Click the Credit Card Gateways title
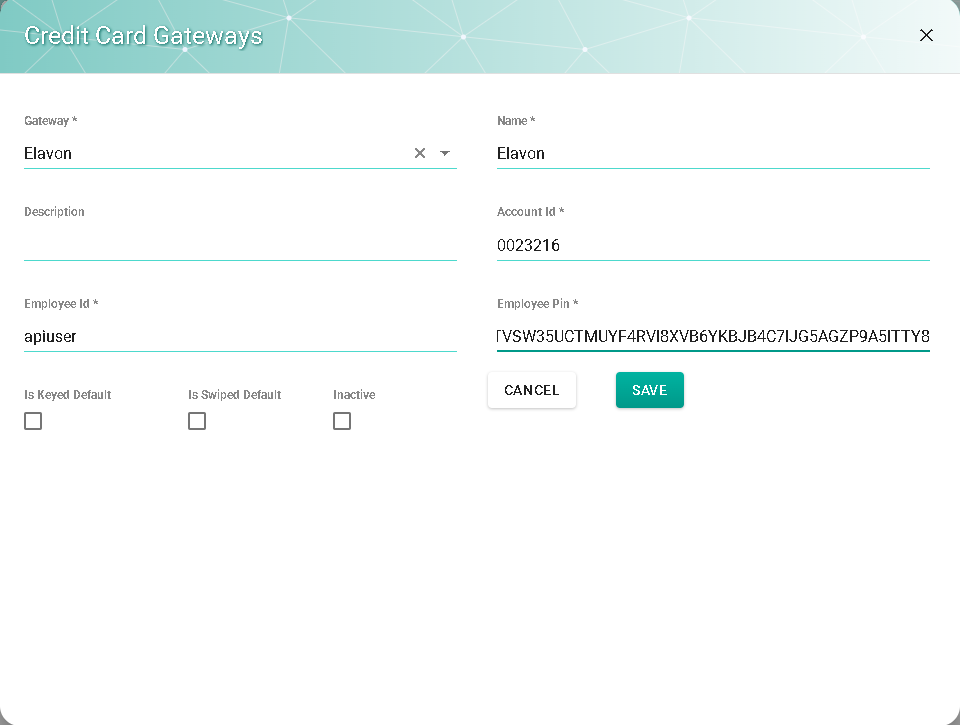This screenshot has width=960, height=725. pos(143,36)
